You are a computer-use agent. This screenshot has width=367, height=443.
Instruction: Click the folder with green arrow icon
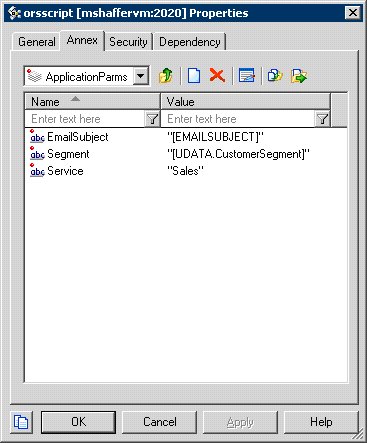[299, 76]
